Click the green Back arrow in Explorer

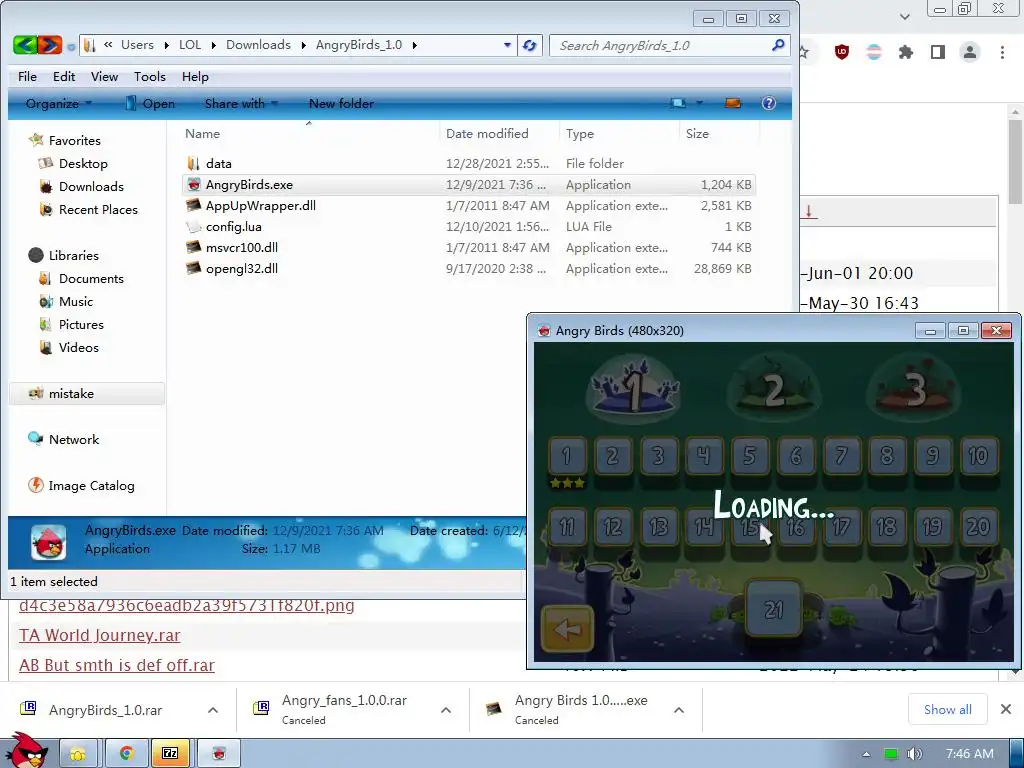[x=25, y=45]
